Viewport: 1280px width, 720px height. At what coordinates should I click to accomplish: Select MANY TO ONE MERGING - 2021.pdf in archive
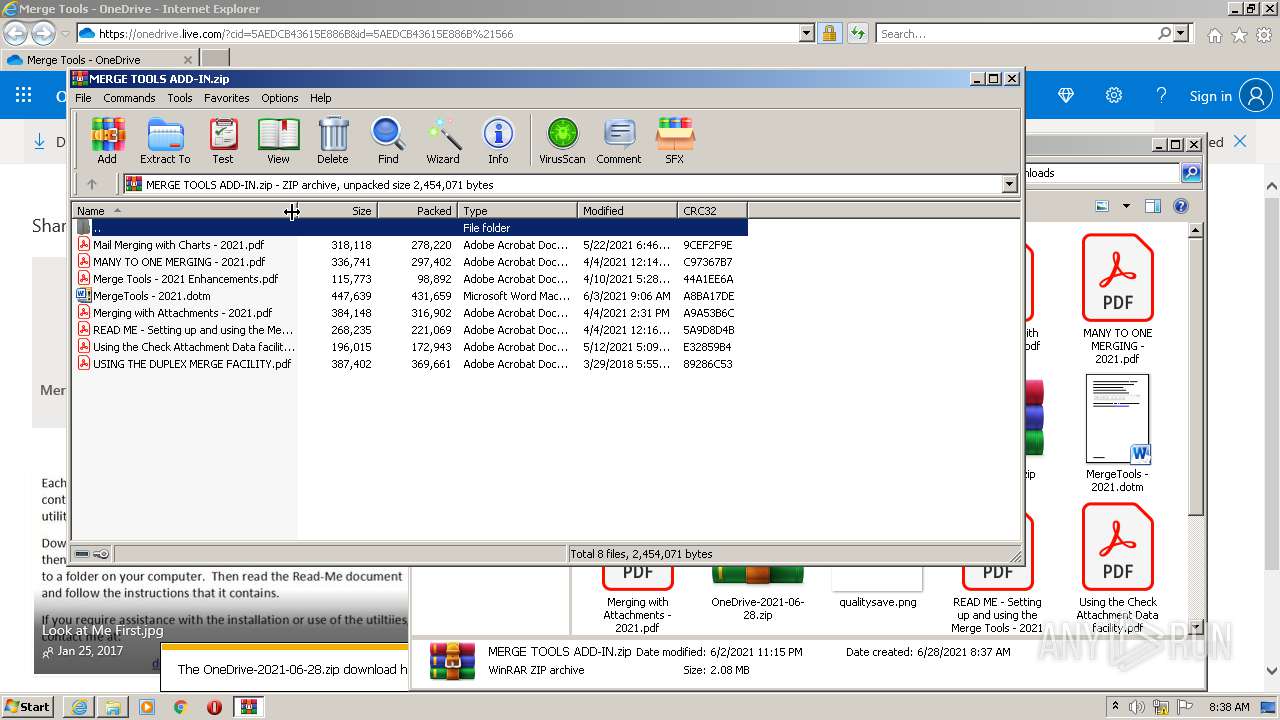pos(410,262)
